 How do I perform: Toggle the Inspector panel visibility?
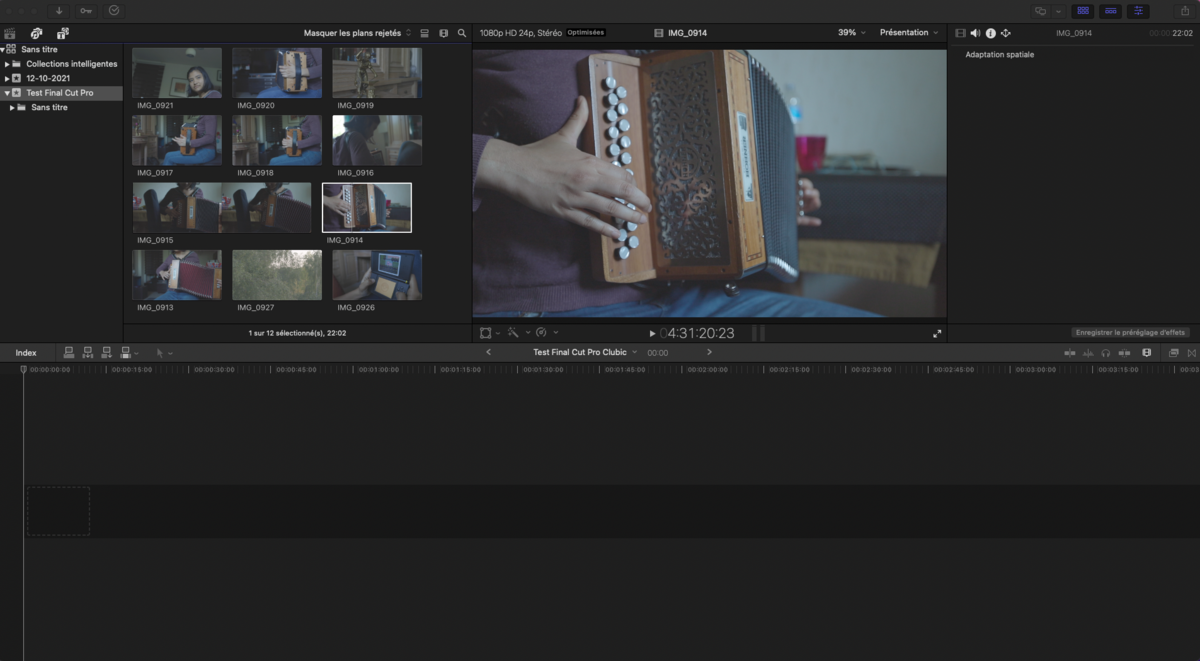(x=1138, y=11)
